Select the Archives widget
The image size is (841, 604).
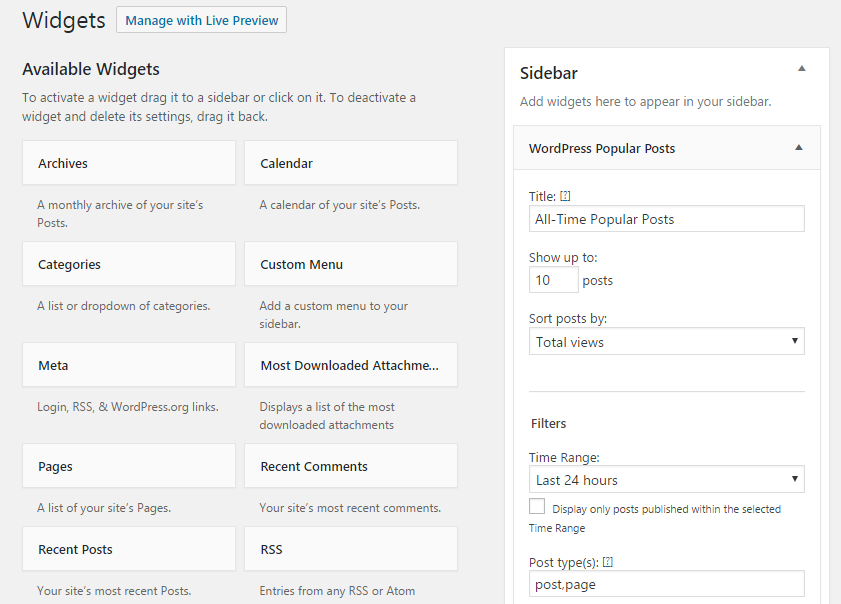(x=129, y=163)
